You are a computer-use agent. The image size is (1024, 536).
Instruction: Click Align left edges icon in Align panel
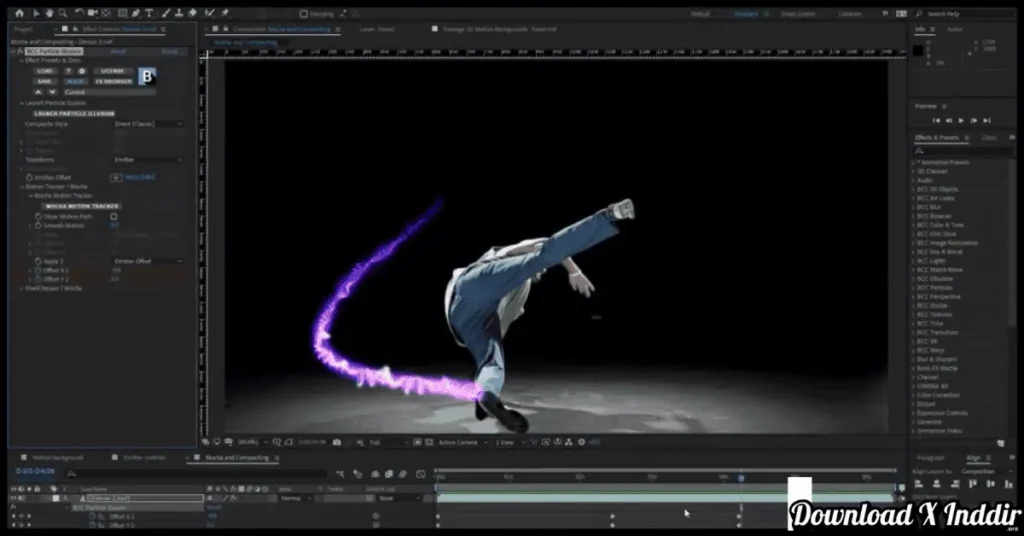918,484
